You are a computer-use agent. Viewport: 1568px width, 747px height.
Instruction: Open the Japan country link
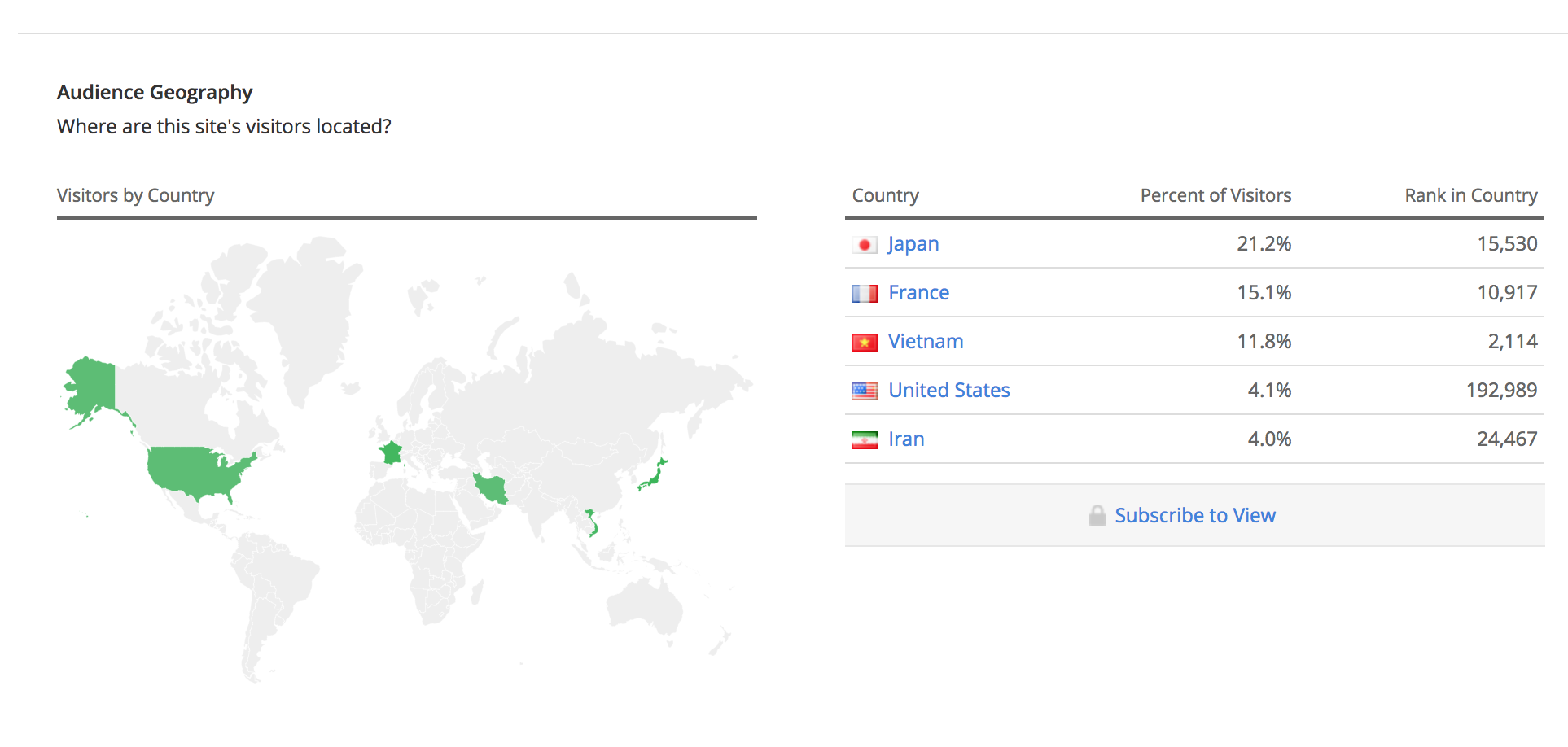coord(913,244)
